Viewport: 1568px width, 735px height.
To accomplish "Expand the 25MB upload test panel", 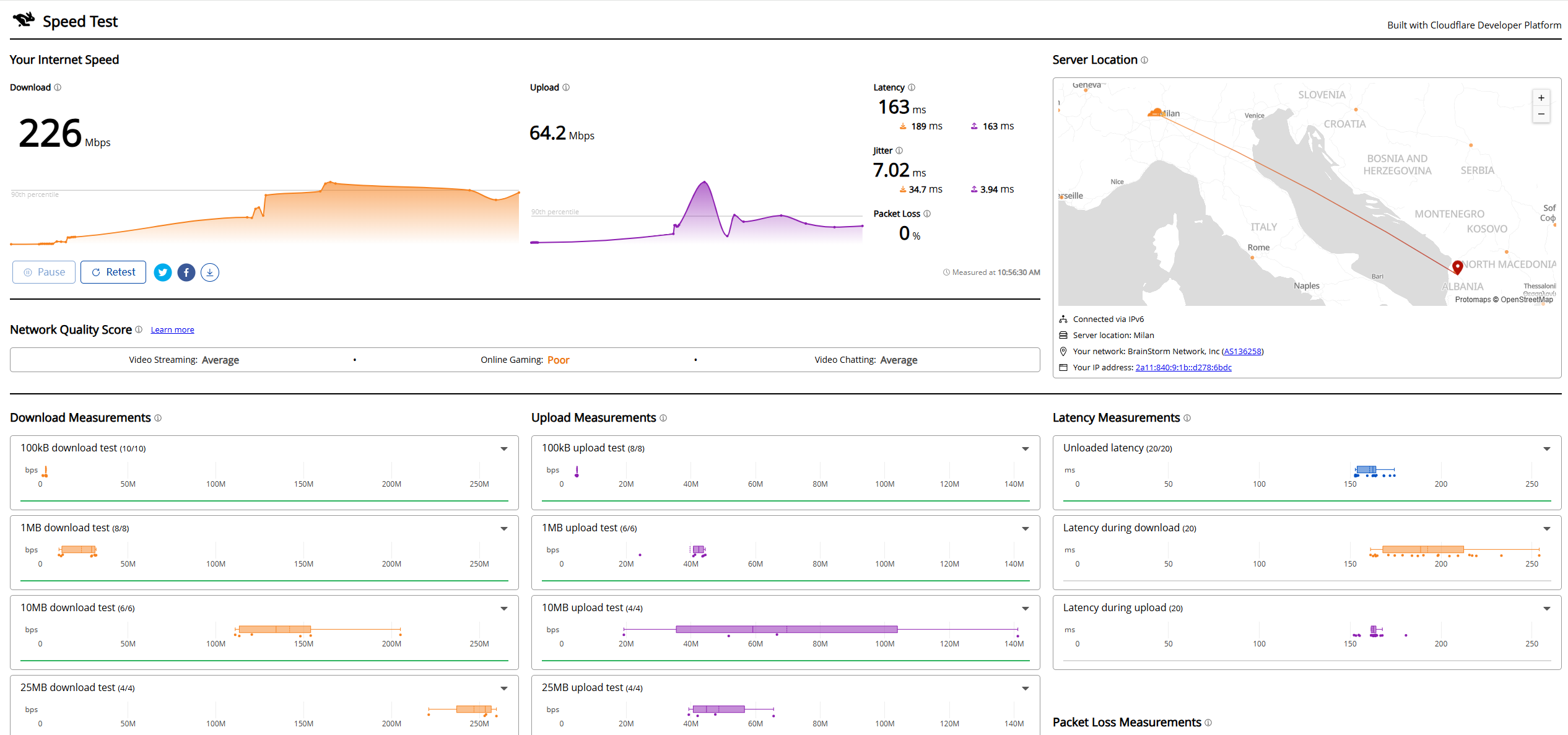I will 1026,689.
